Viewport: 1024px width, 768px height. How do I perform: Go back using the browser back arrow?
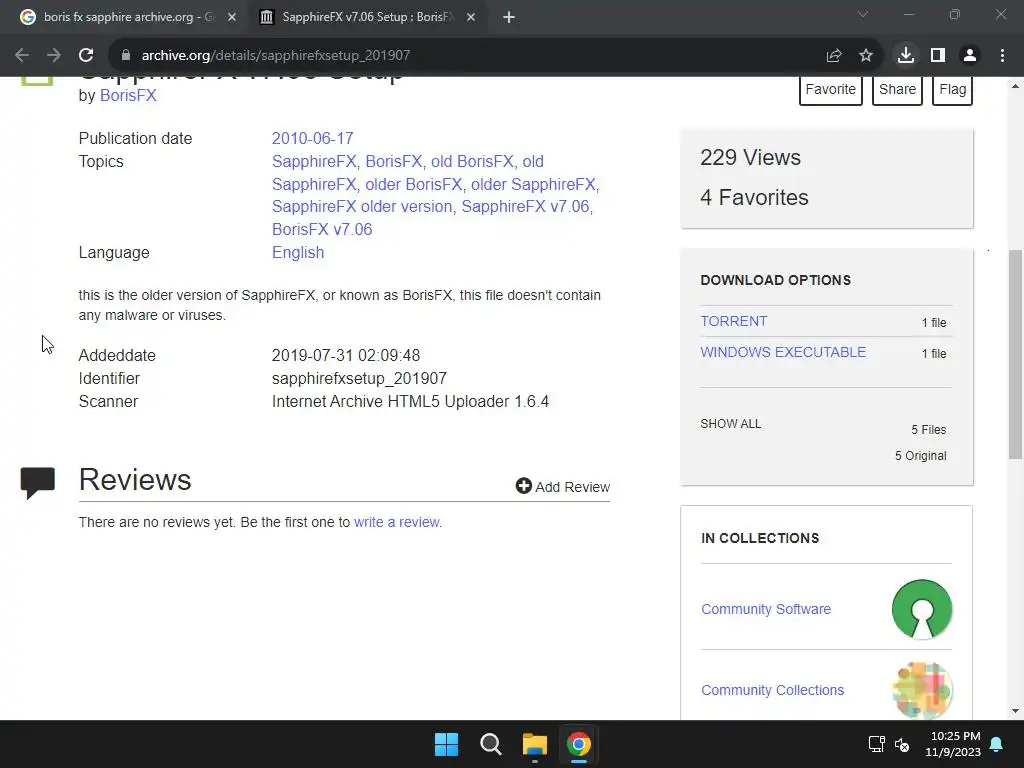point(22,56)
